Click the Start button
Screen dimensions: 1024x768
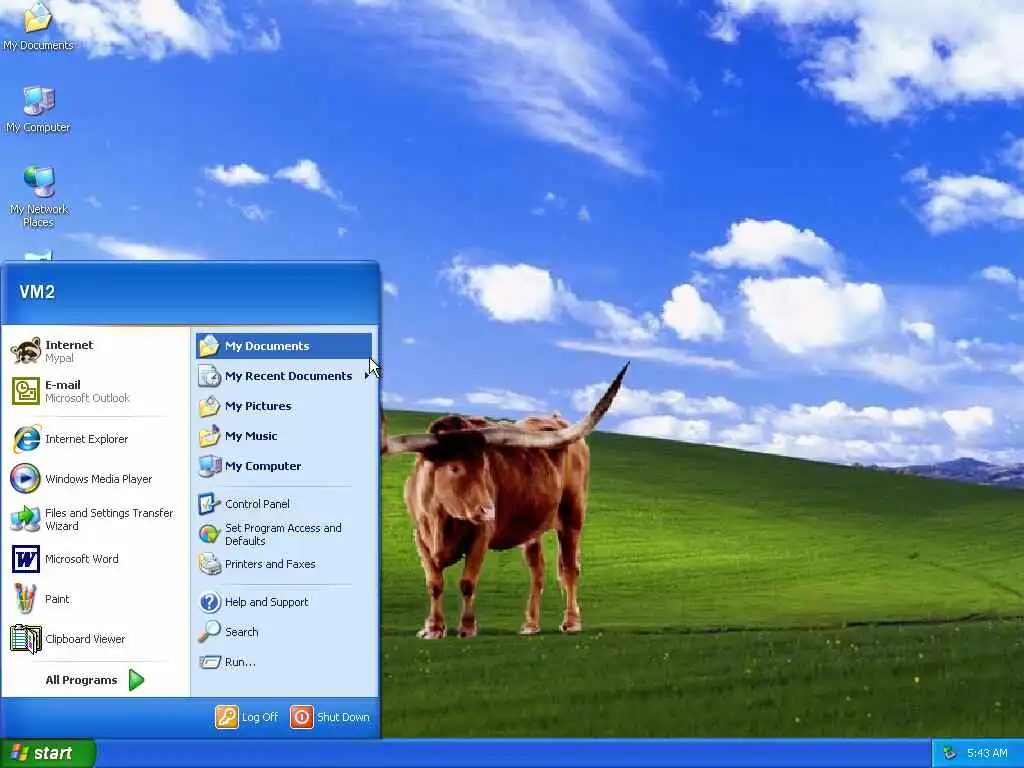coord(48,754)
